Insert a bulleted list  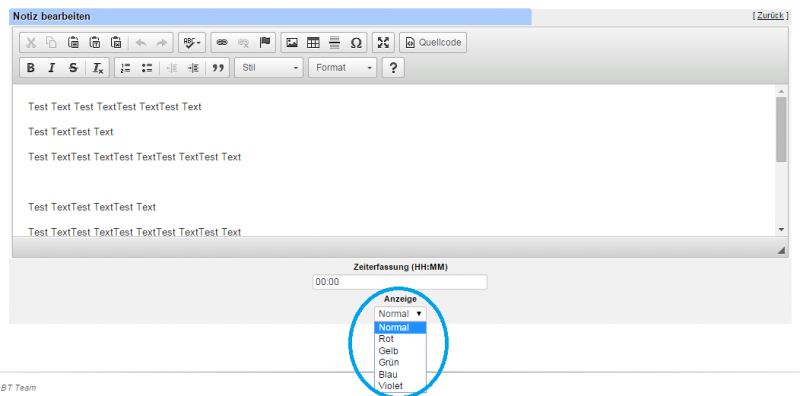click(x=147, y=68)
